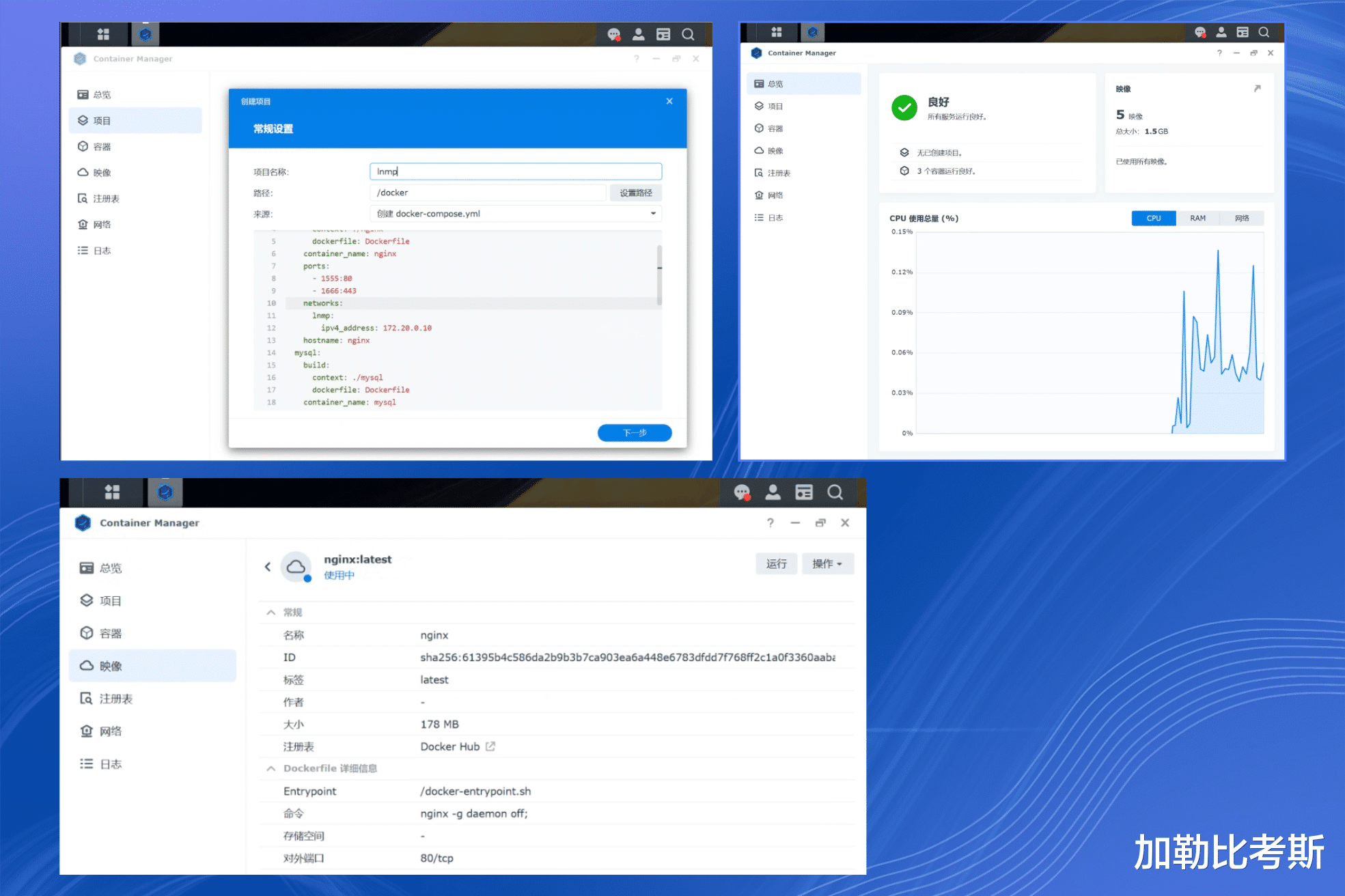
Task: Select 注册表 in top-left window sidebar
Action: pos(135,198)
